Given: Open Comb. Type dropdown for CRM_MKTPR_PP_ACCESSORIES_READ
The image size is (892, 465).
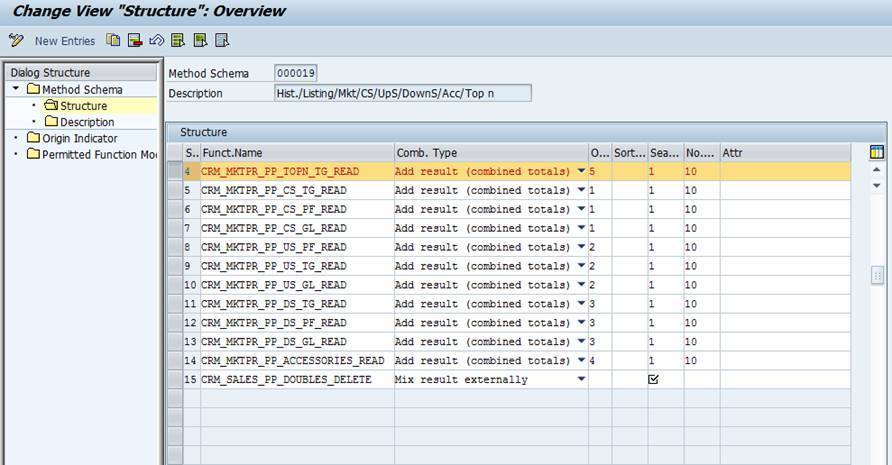Looking at the screenshot, I should click(581, 360).
